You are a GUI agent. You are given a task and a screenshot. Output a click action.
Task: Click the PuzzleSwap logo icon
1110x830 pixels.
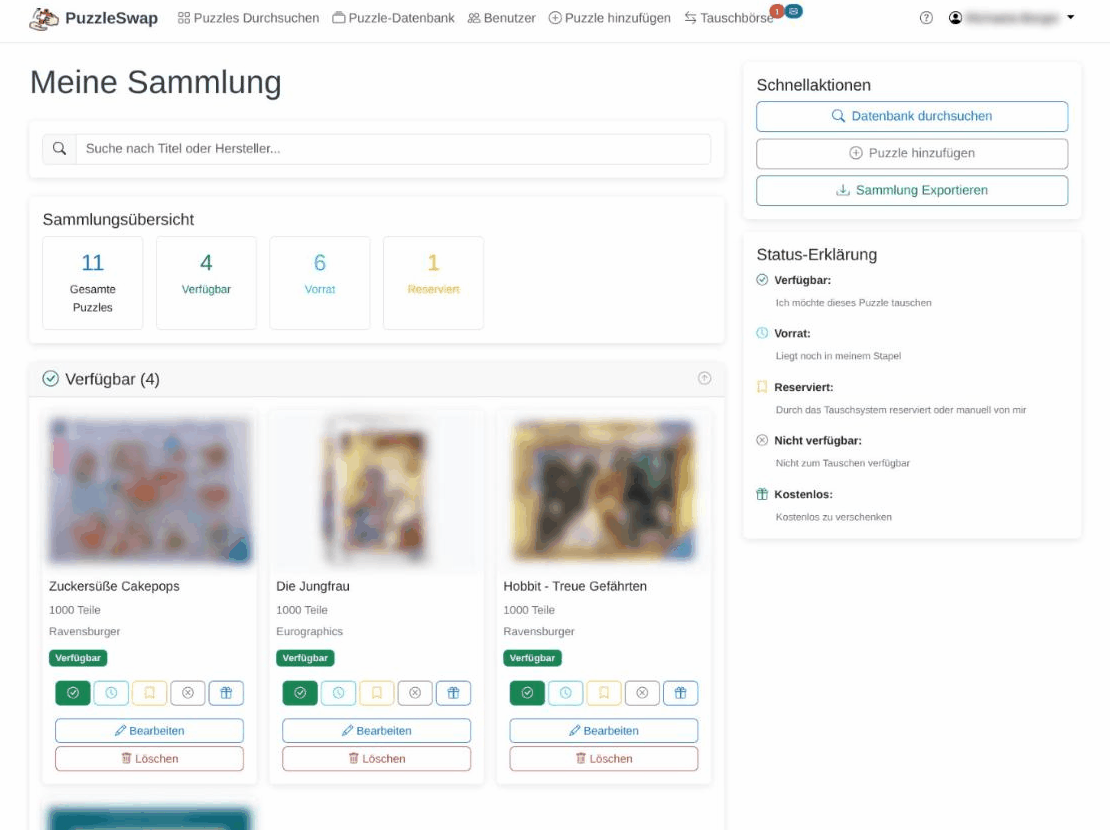click(x=44, y=18)
